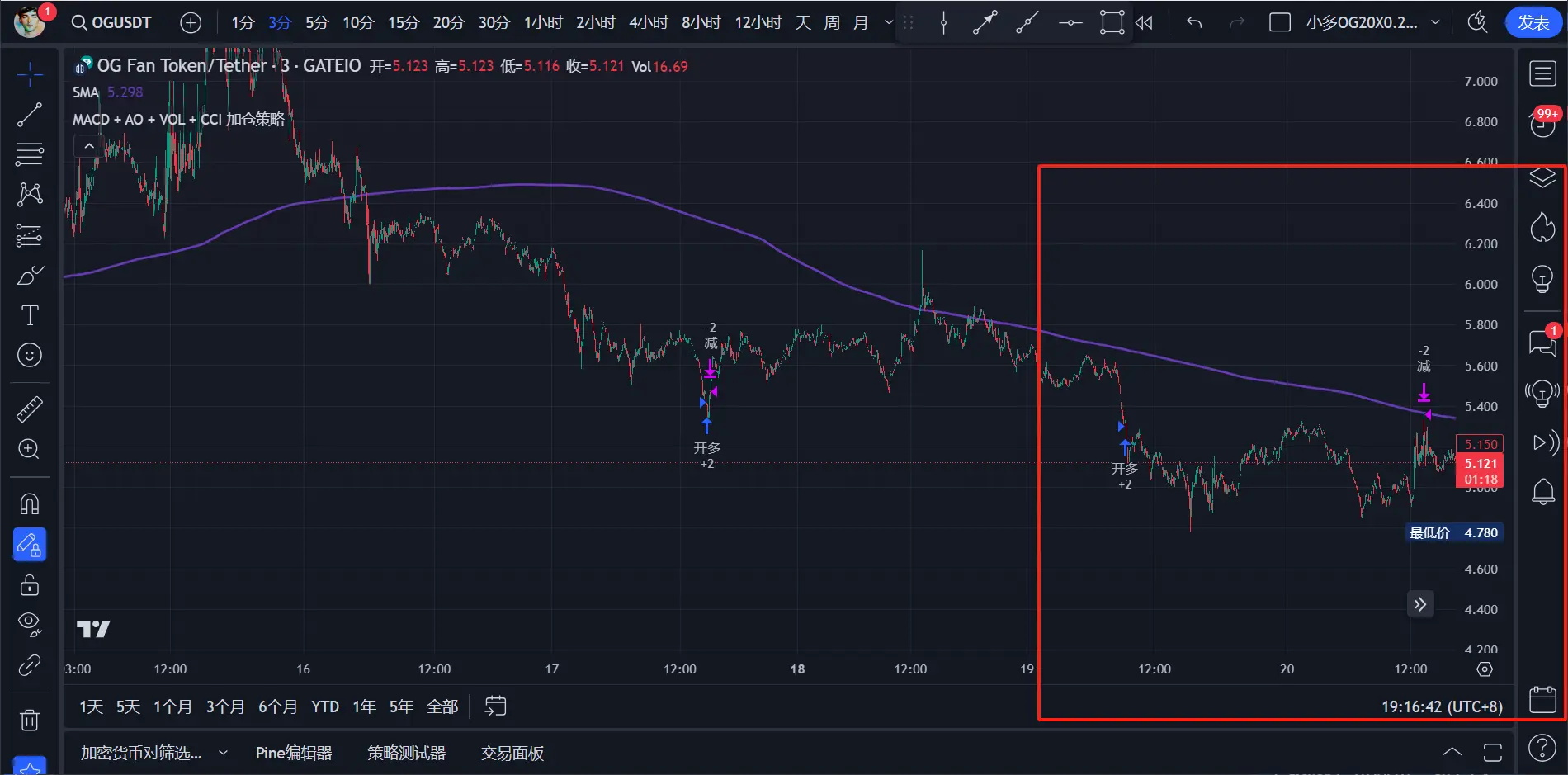Open the layout setup square icon
This screenshot has height=775, width=1568.
[x=1280, y=23]
